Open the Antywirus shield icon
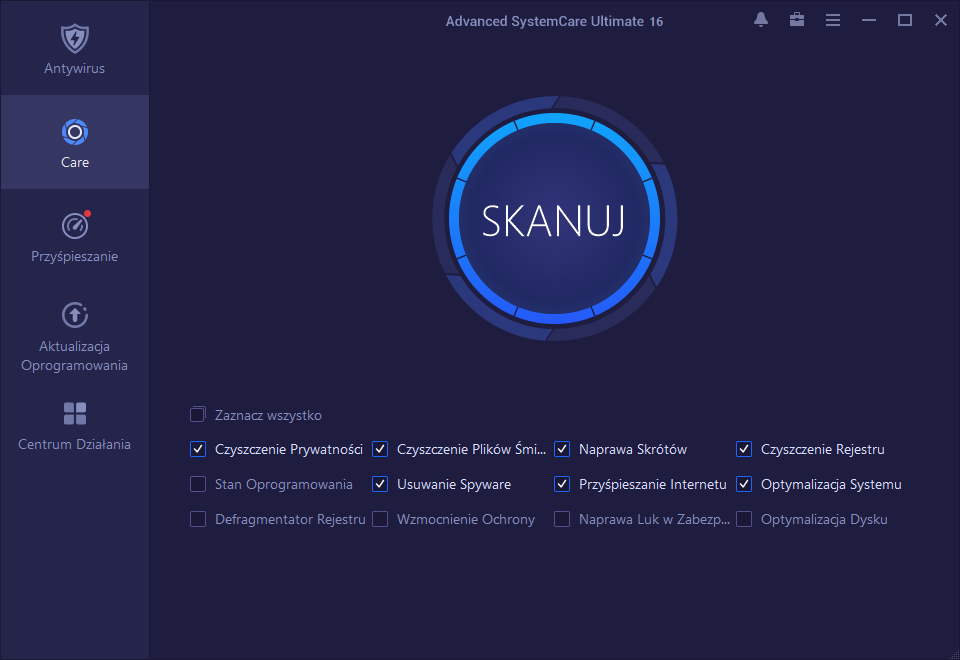 75,38
